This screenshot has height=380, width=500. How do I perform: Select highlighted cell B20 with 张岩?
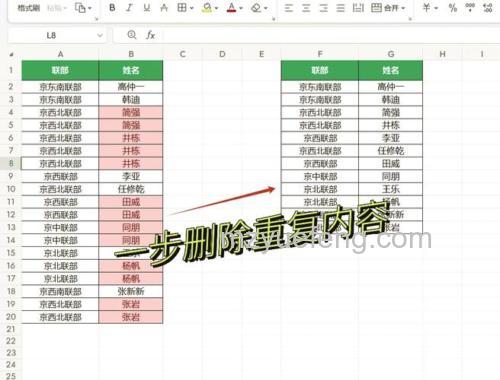click(x=131, y=317)
